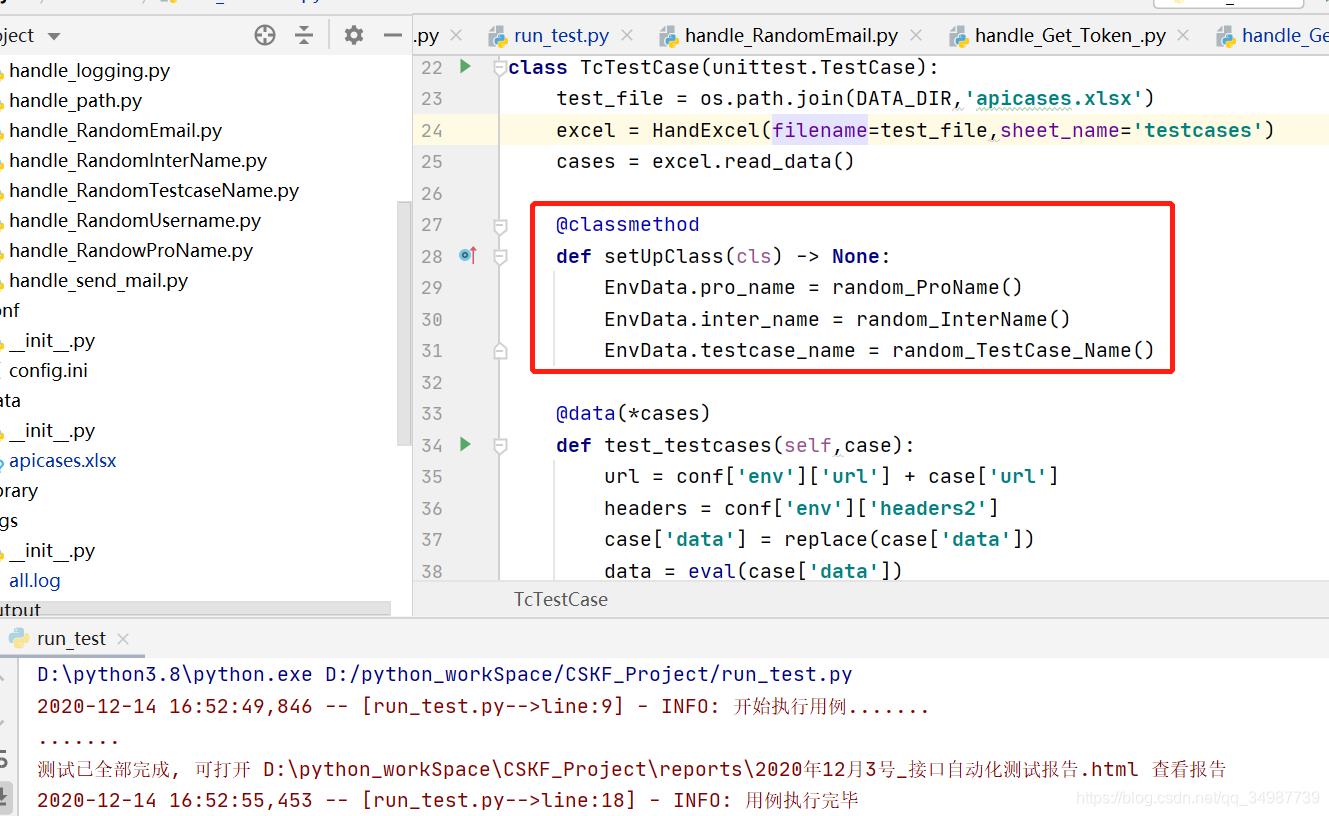This screenshot has height=816, width=1329.
Task: Fold test_testcases method at line 34
Action: click(500, 445)
